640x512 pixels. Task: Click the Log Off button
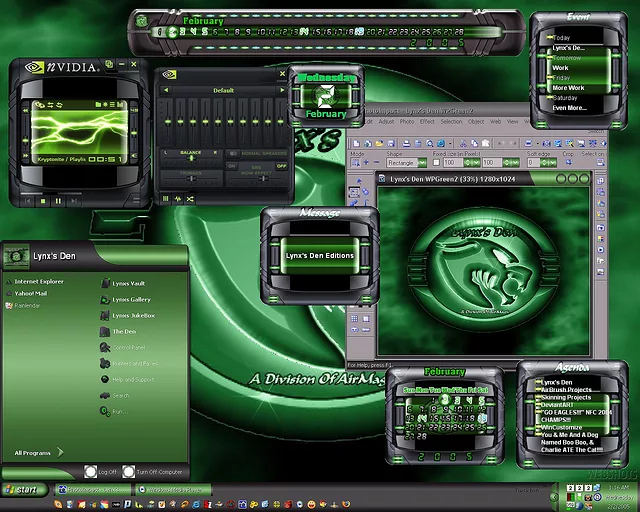100,472
